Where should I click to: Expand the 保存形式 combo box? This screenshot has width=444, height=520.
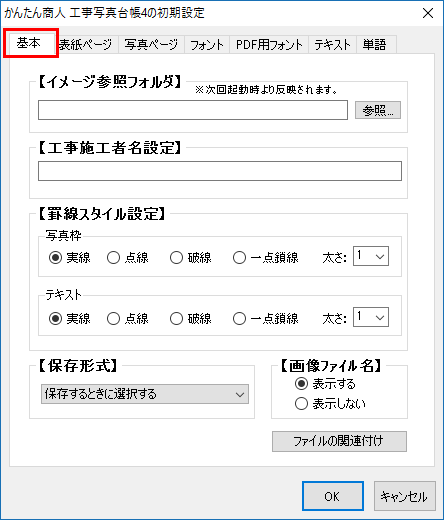pos(145,394)
